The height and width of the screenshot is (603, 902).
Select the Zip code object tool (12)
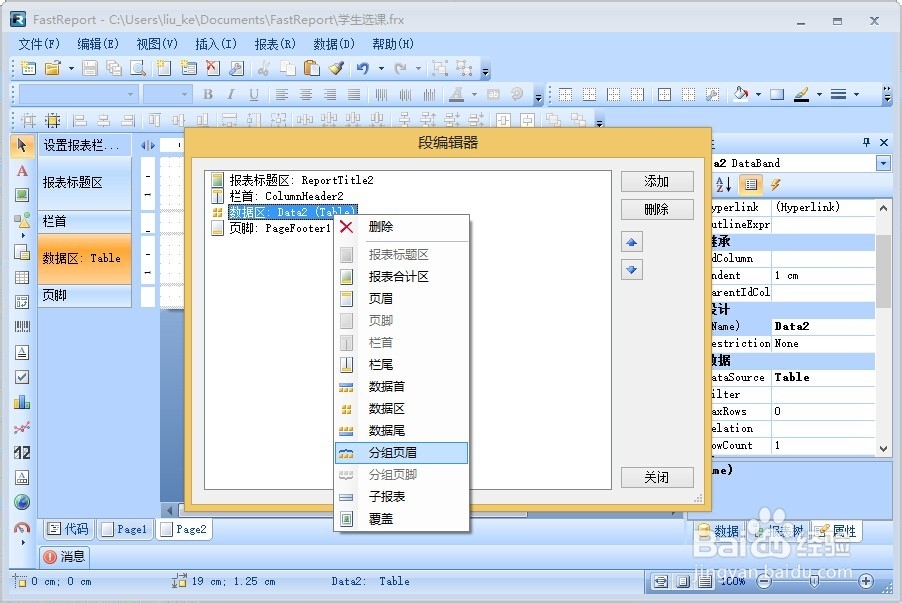(22, 452)
